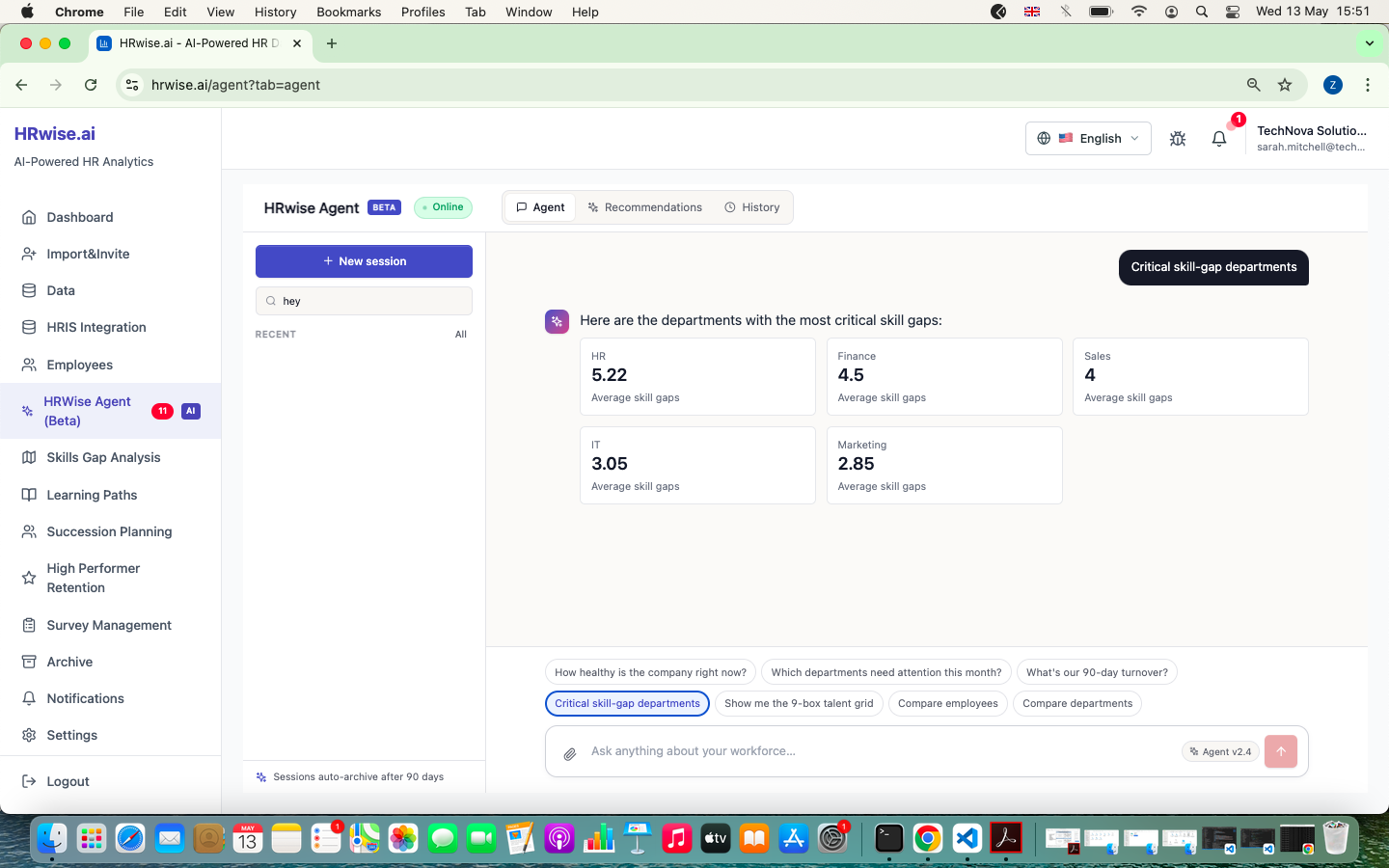The height and width of the screenshot is (868, 1389).
Task: Open the History menu in the menu bar
Action: (x=275, y=12)
